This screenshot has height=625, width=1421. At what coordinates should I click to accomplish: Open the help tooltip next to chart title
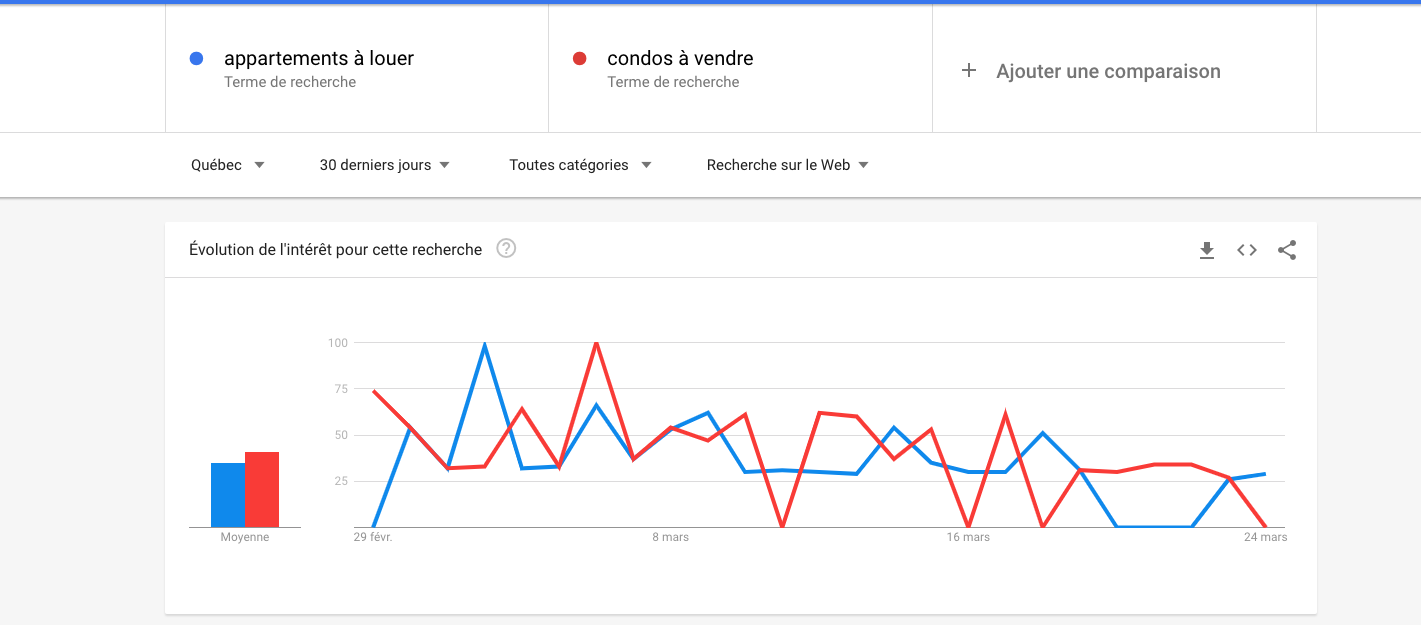506,249
